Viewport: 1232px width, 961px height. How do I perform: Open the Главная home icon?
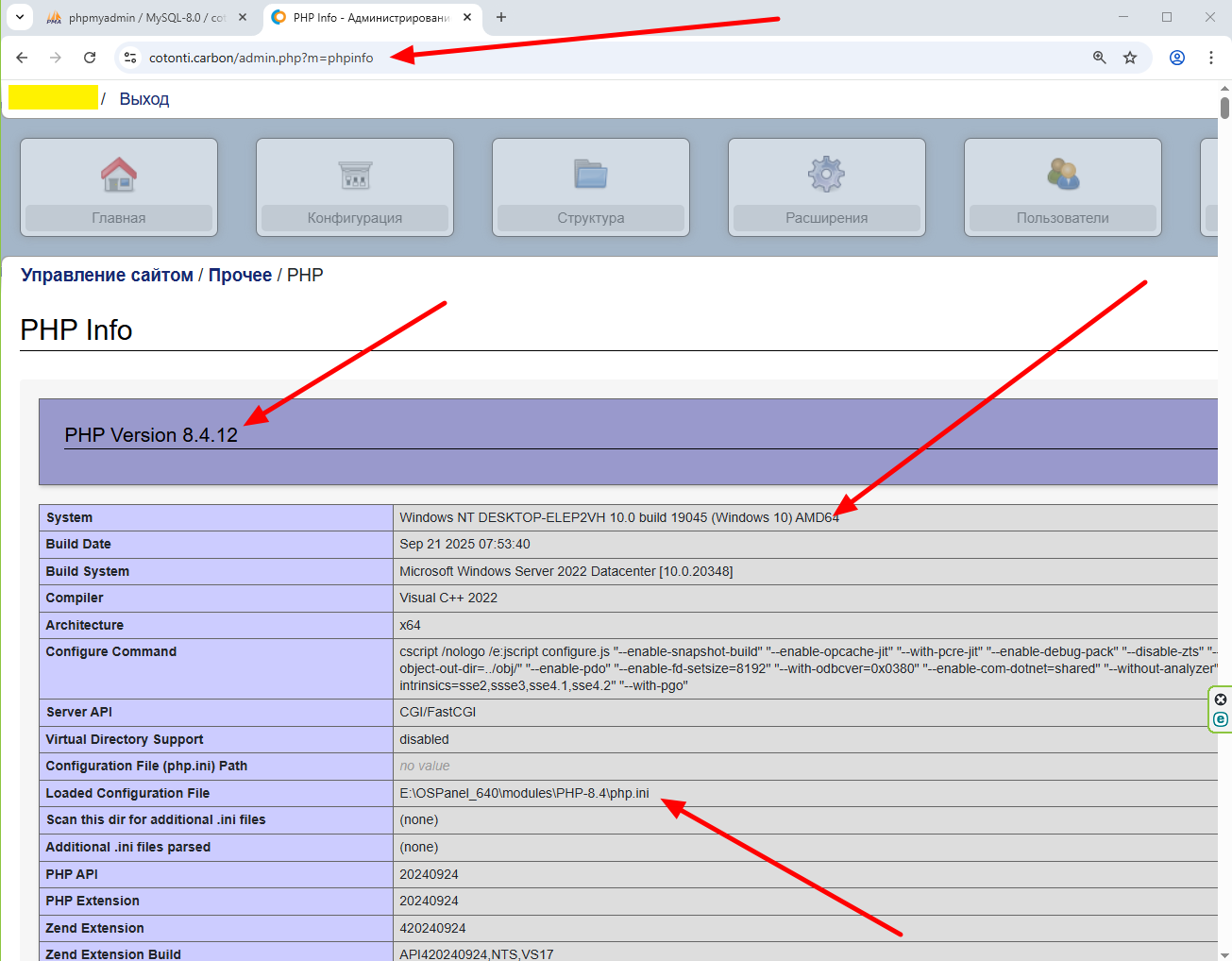click(119, 174)
